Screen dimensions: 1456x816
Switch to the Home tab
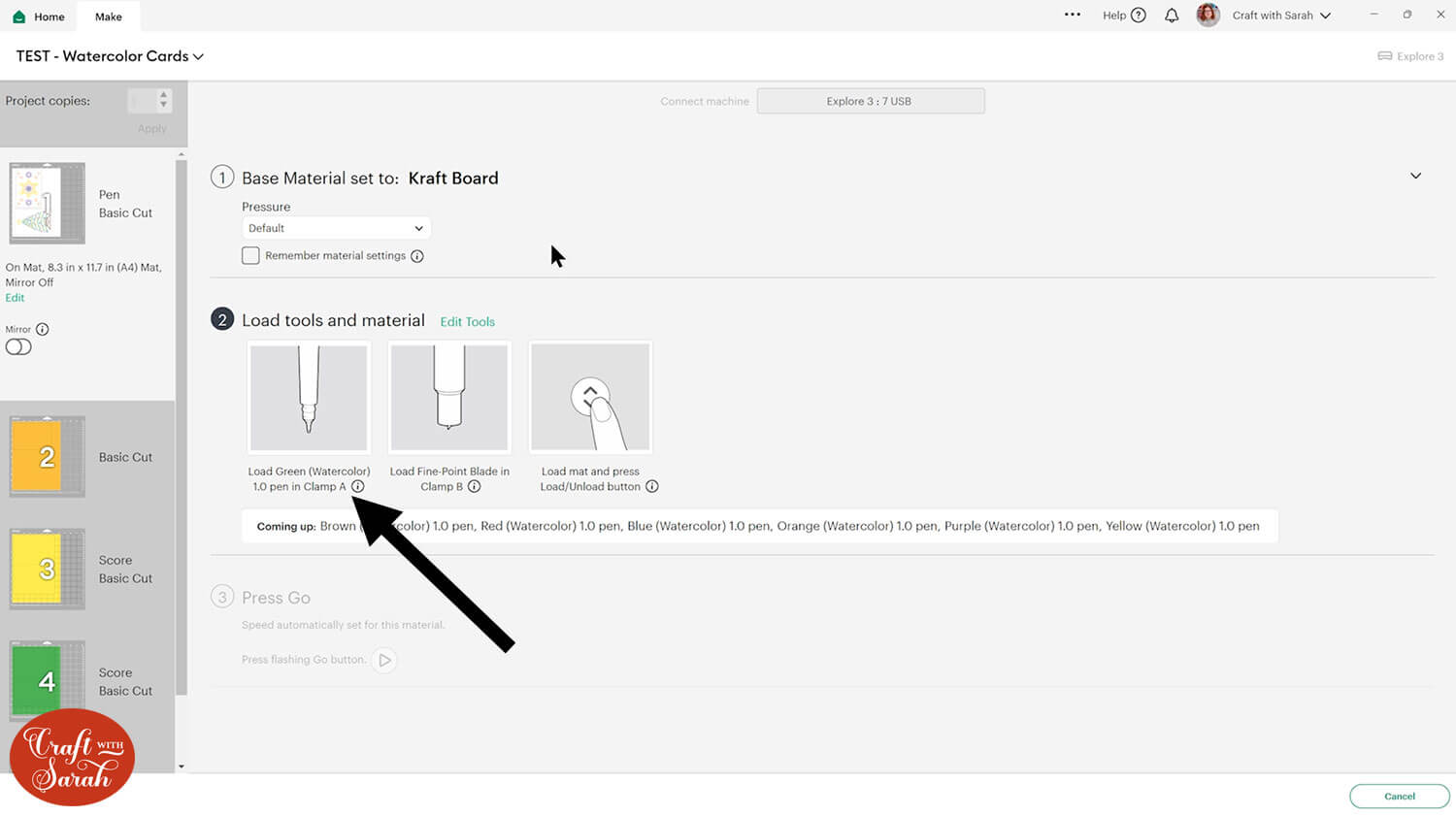click(x=40, y=16)
